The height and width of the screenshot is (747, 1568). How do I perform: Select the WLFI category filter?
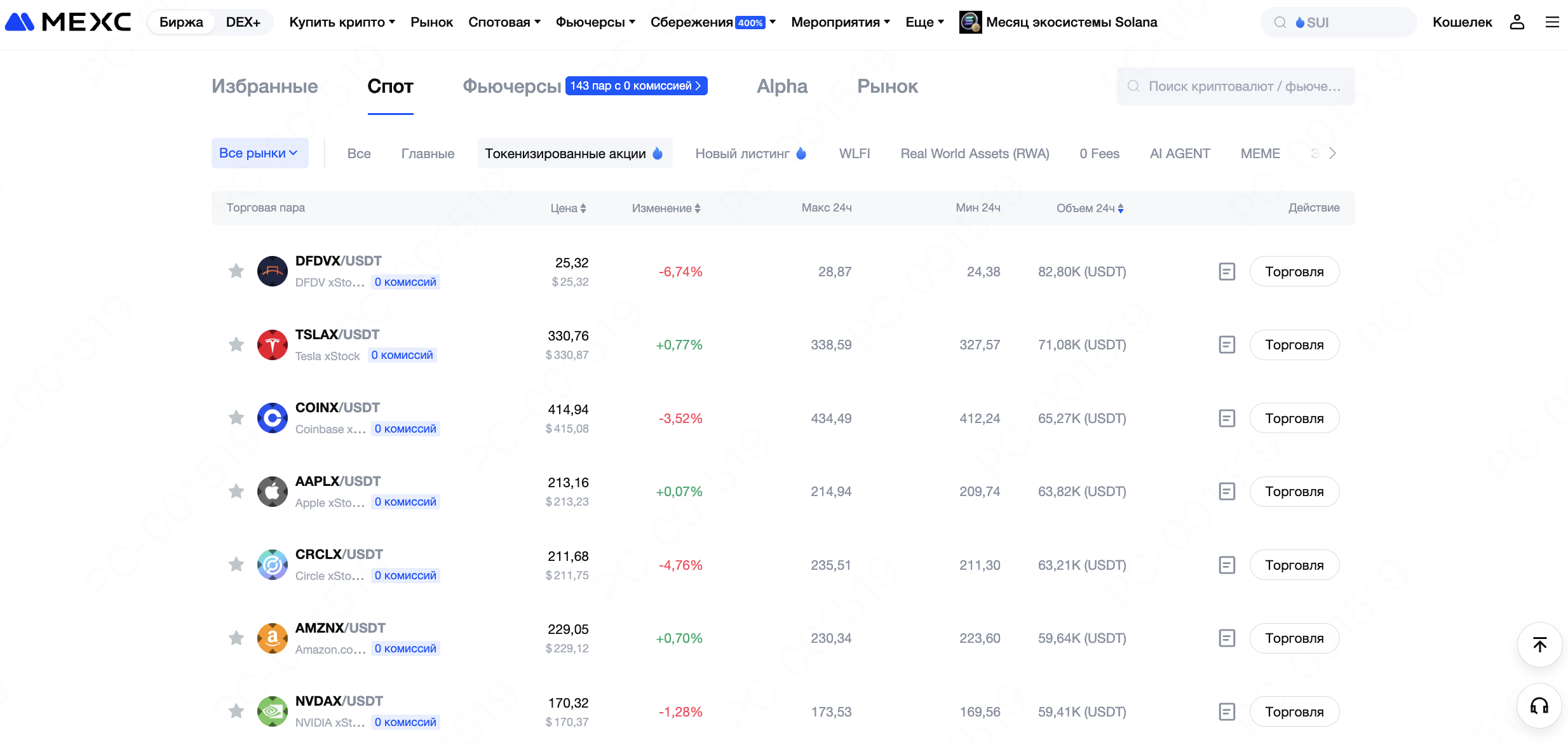[855, 154]
